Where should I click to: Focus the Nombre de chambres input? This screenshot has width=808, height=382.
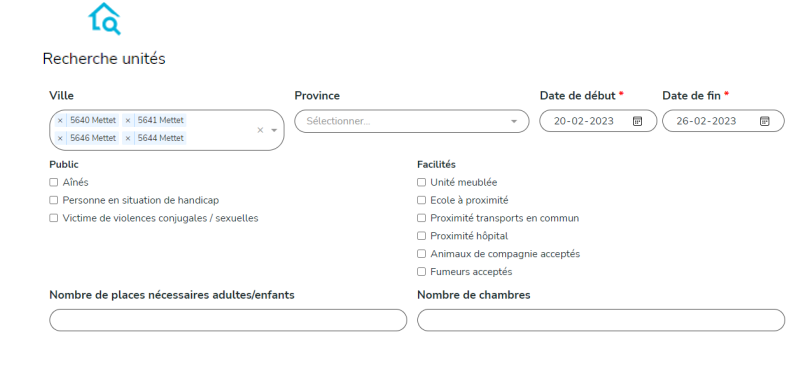(x=601, y=320)
